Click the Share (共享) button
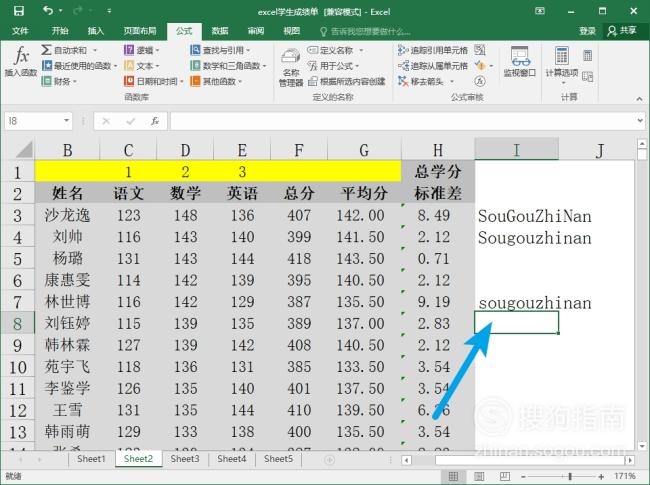This screenshot has width=650, height=485. 621,31
